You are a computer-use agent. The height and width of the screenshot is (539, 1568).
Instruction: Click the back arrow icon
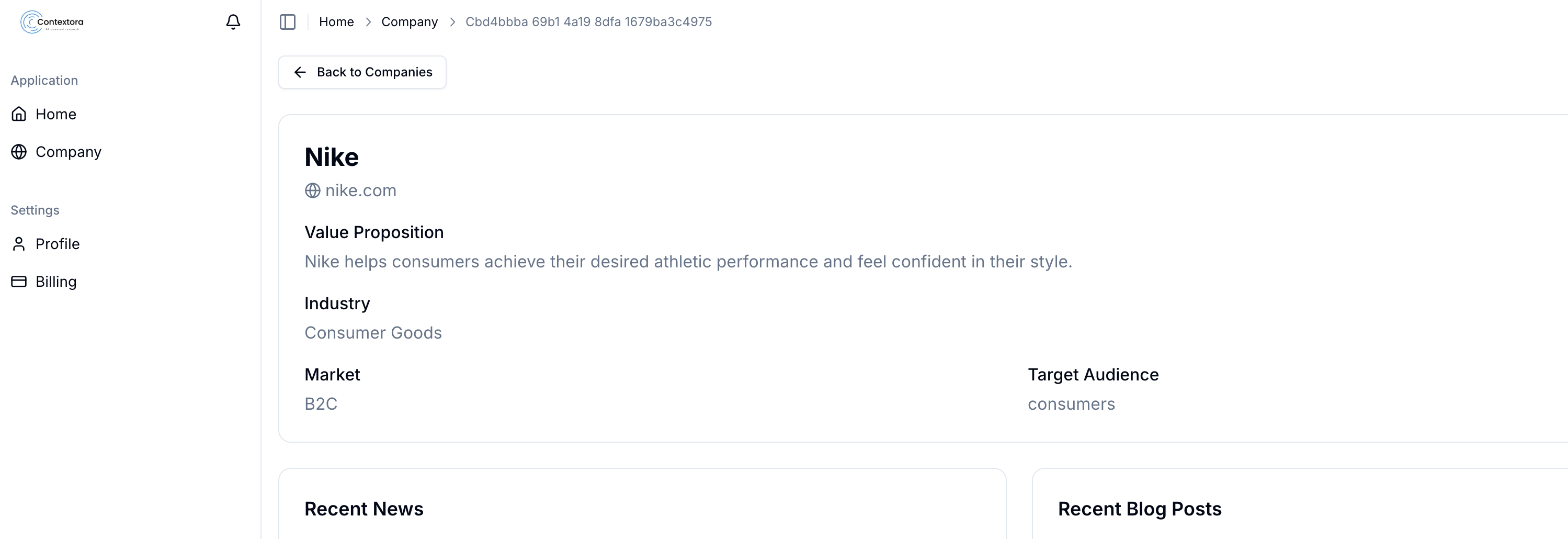[300, 72]
